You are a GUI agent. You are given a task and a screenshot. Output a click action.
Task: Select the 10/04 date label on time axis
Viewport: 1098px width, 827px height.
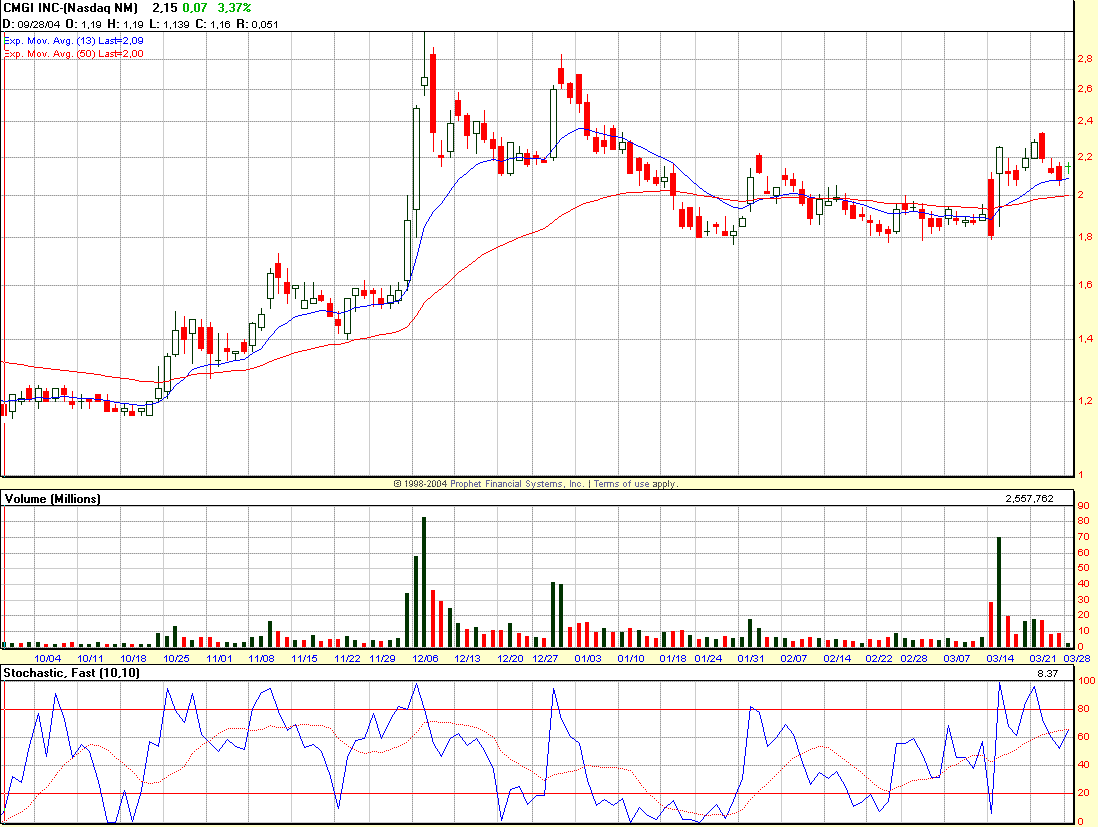coord(48,658)
